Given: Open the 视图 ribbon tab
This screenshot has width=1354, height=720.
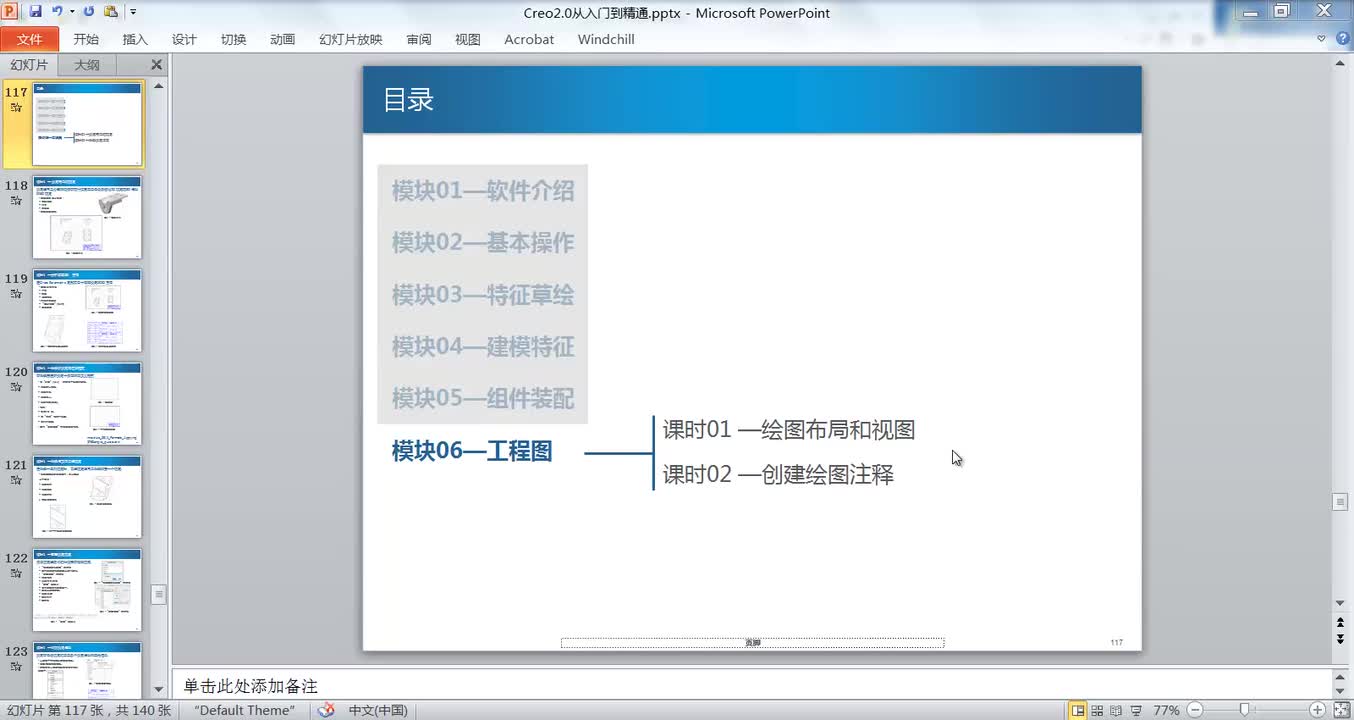Looking at the screenshot, I should [x=468, y=39].
